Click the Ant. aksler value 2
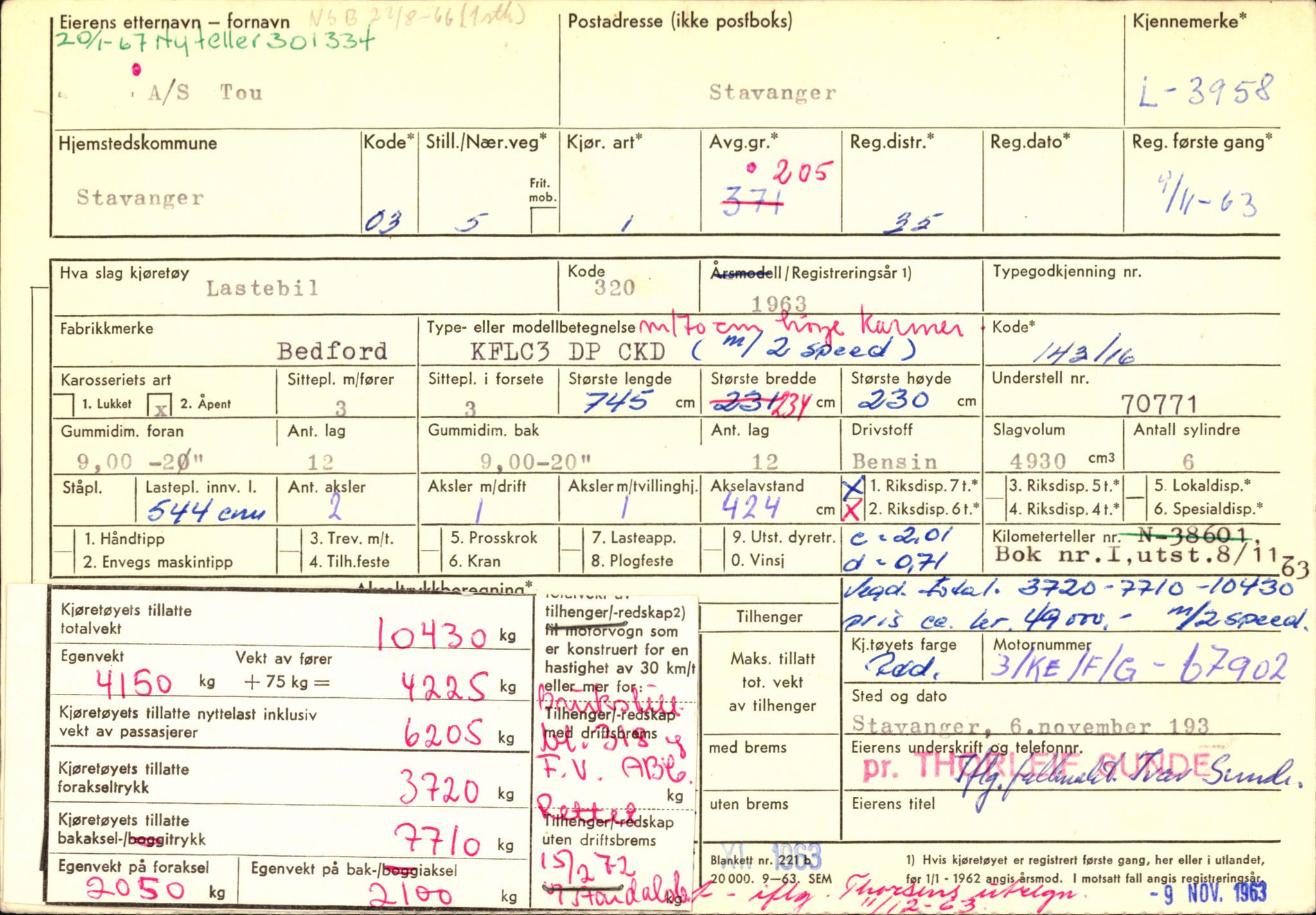 click(334, 508)
